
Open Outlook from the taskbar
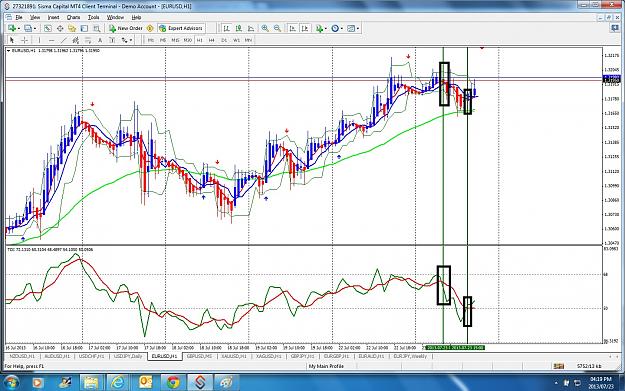(145, 383)
